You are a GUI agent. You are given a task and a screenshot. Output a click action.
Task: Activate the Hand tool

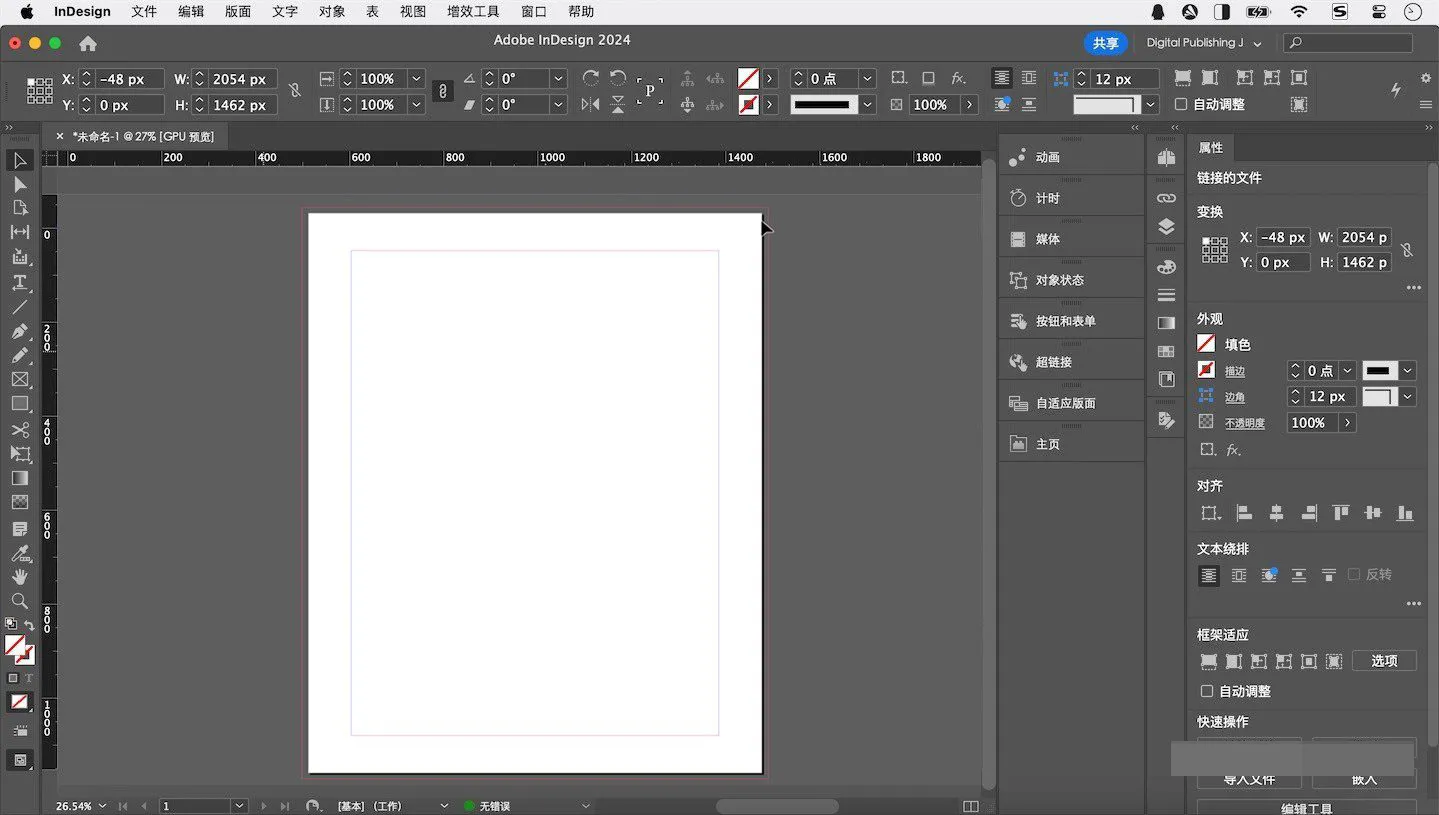[19, 577]
